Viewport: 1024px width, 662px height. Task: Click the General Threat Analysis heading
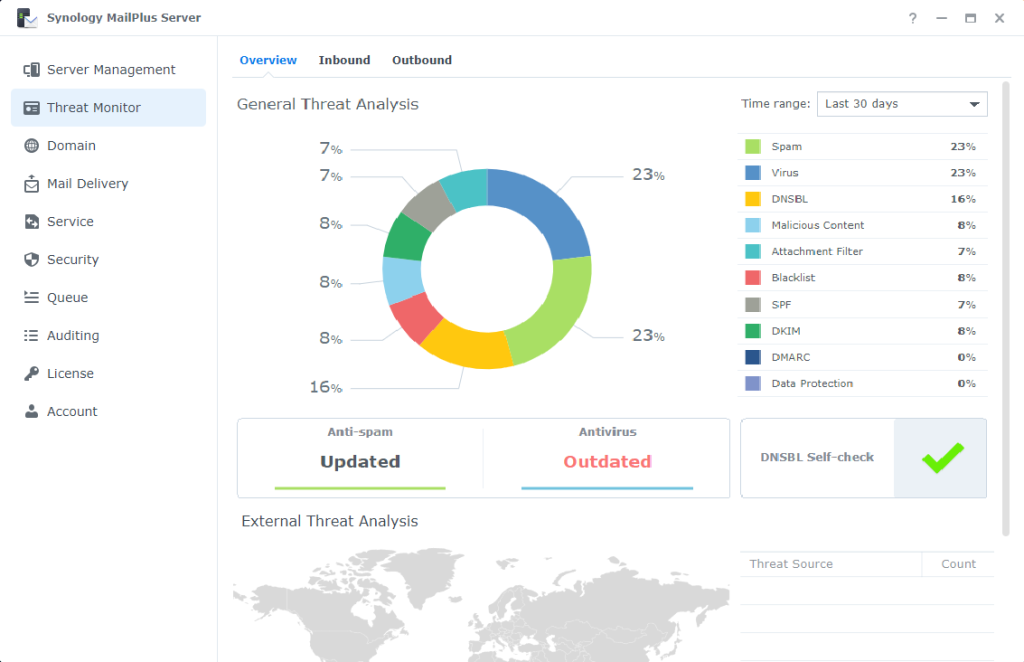pyautogui.click(x=328, y=104)
